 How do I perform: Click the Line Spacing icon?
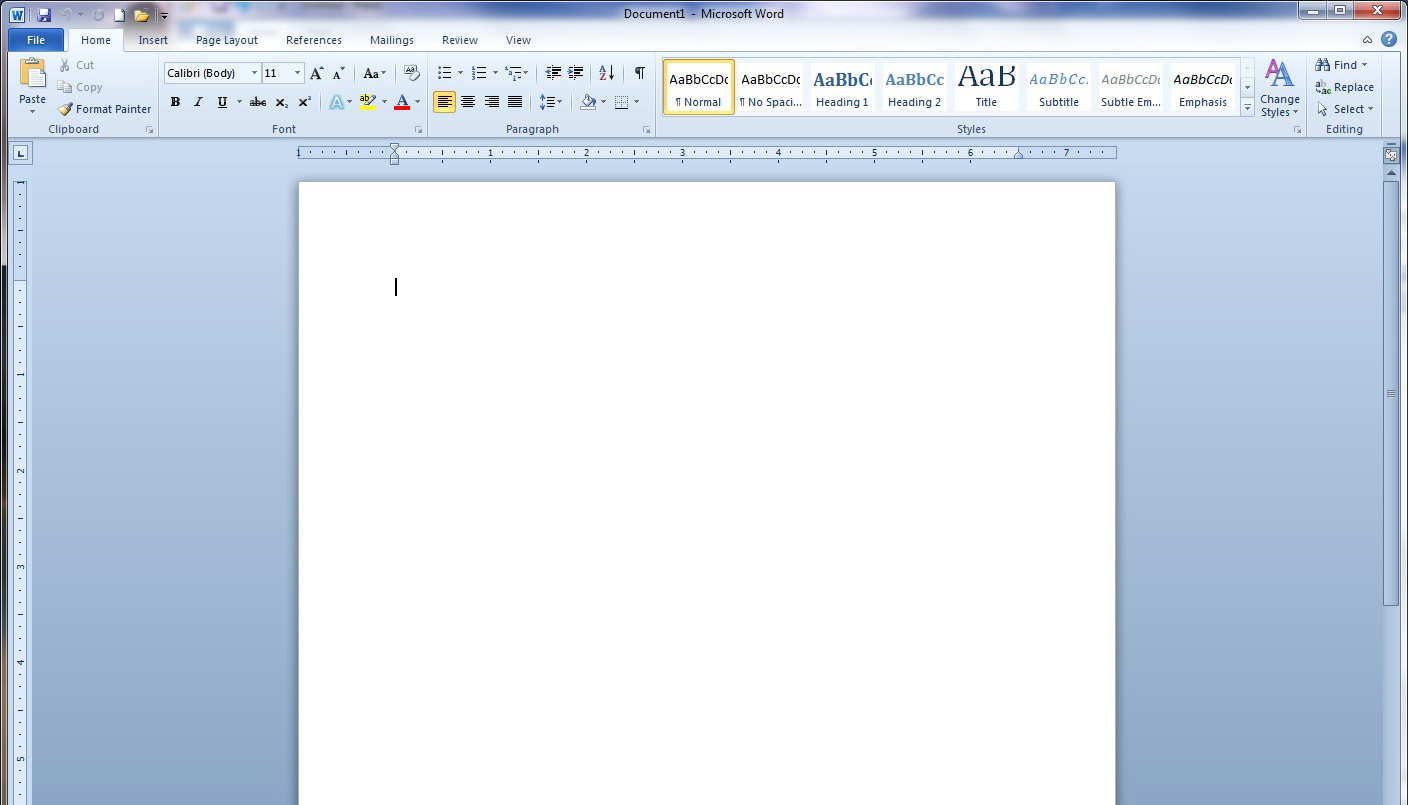click(546, 102)
